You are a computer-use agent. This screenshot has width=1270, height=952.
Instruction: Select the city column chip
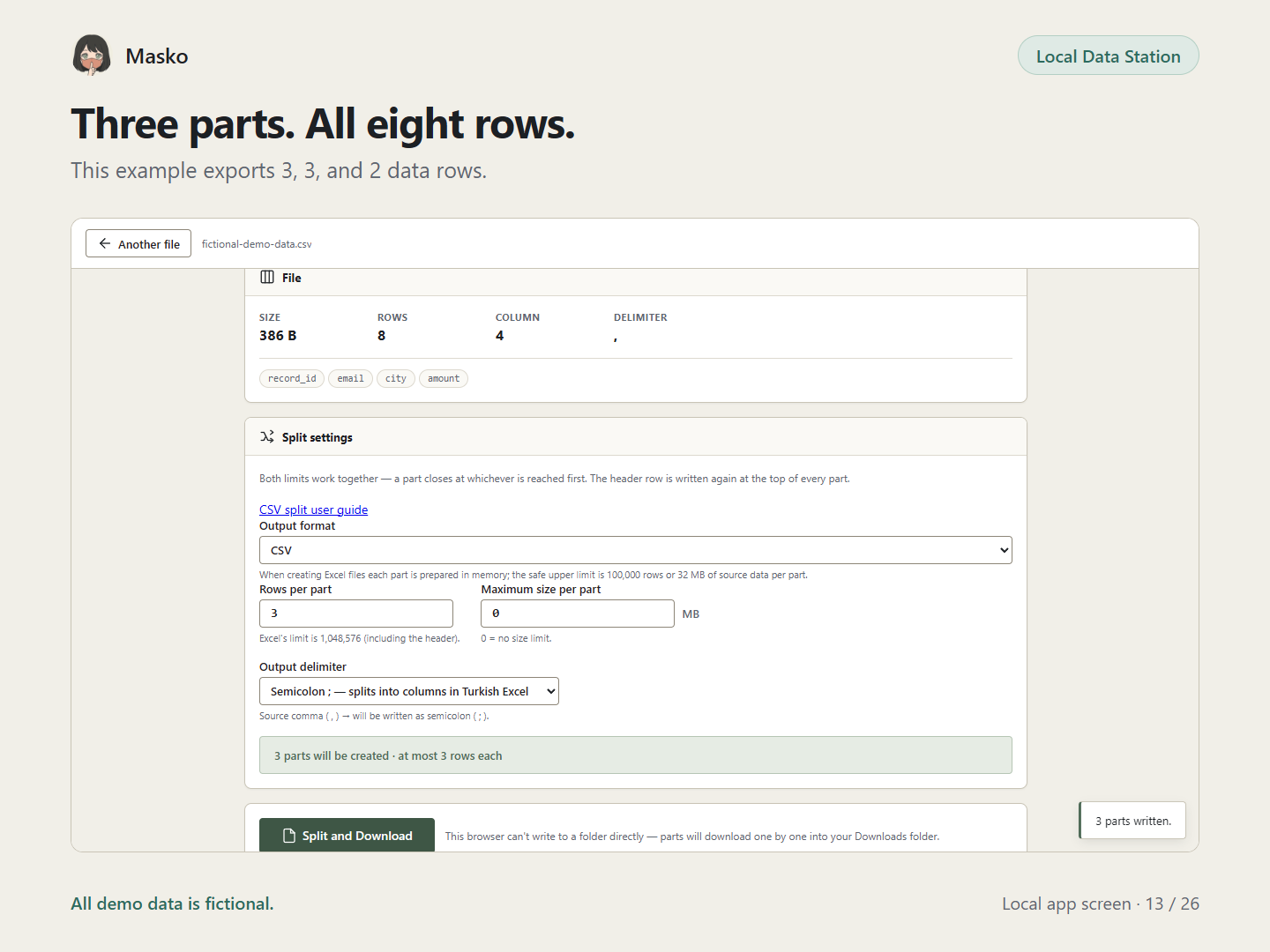(396, 378)
